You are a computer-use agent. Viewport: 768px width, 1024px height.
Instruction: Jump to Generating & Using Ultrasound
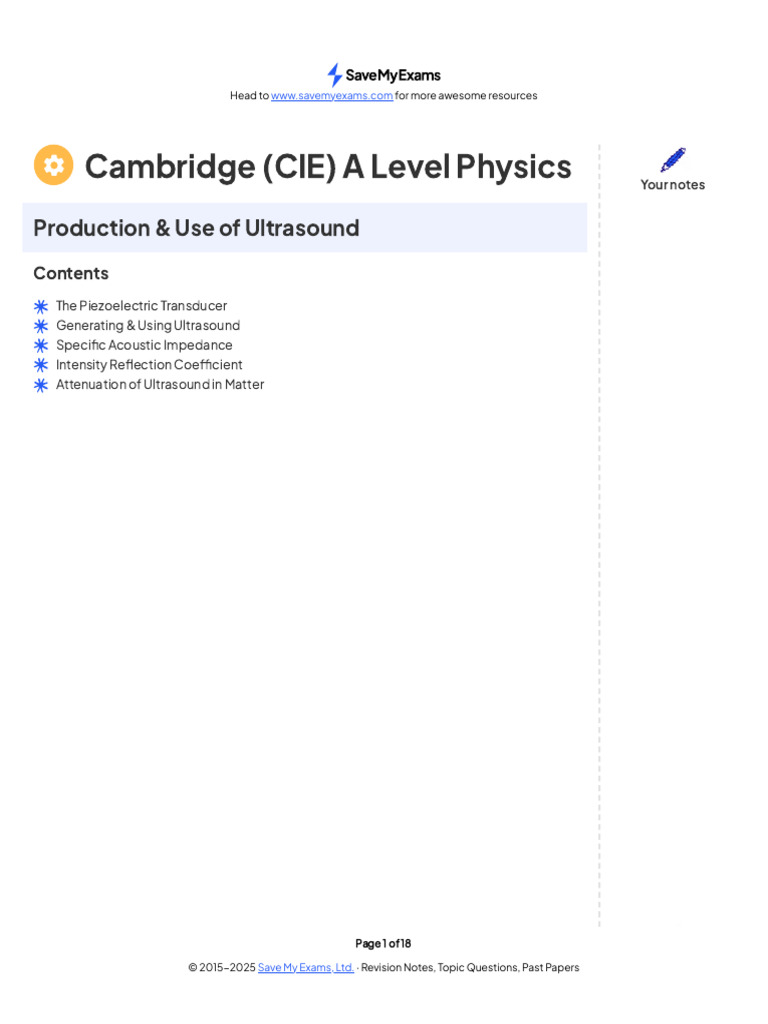tap(148, 325)
